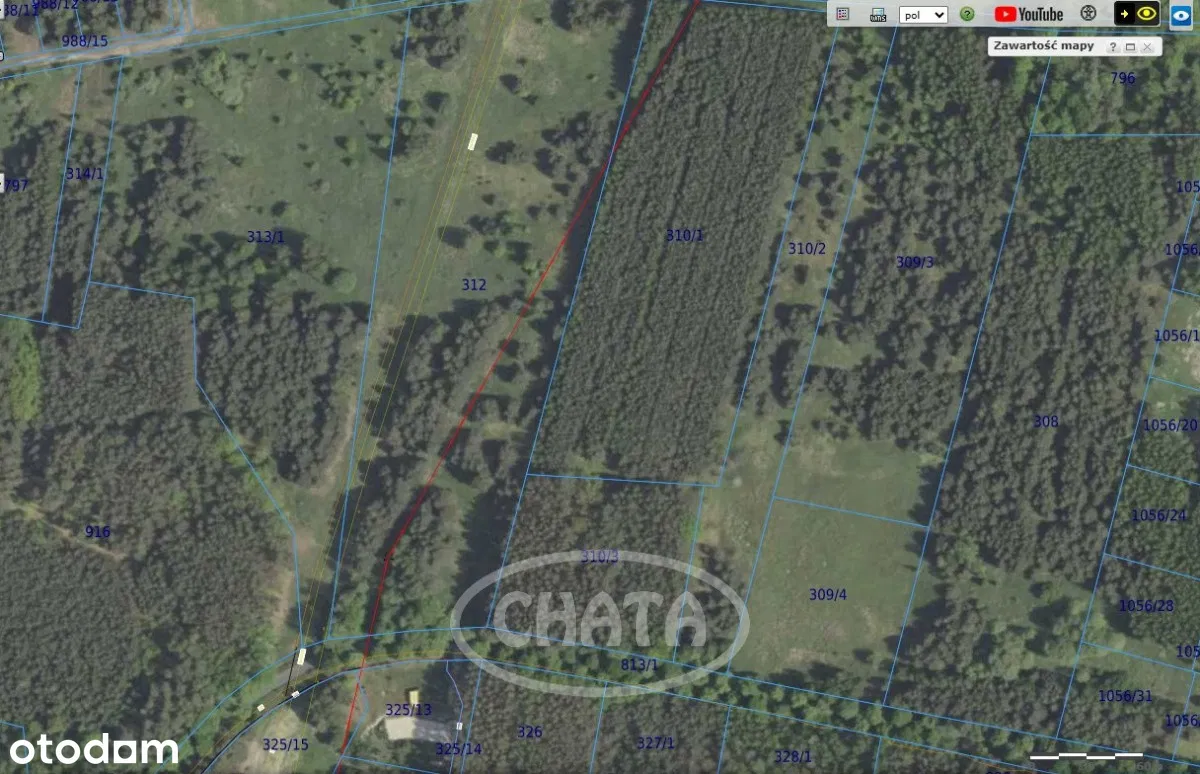Click the blue eye accessibility icon
Screen dimensions: 1200x774
1180,14
